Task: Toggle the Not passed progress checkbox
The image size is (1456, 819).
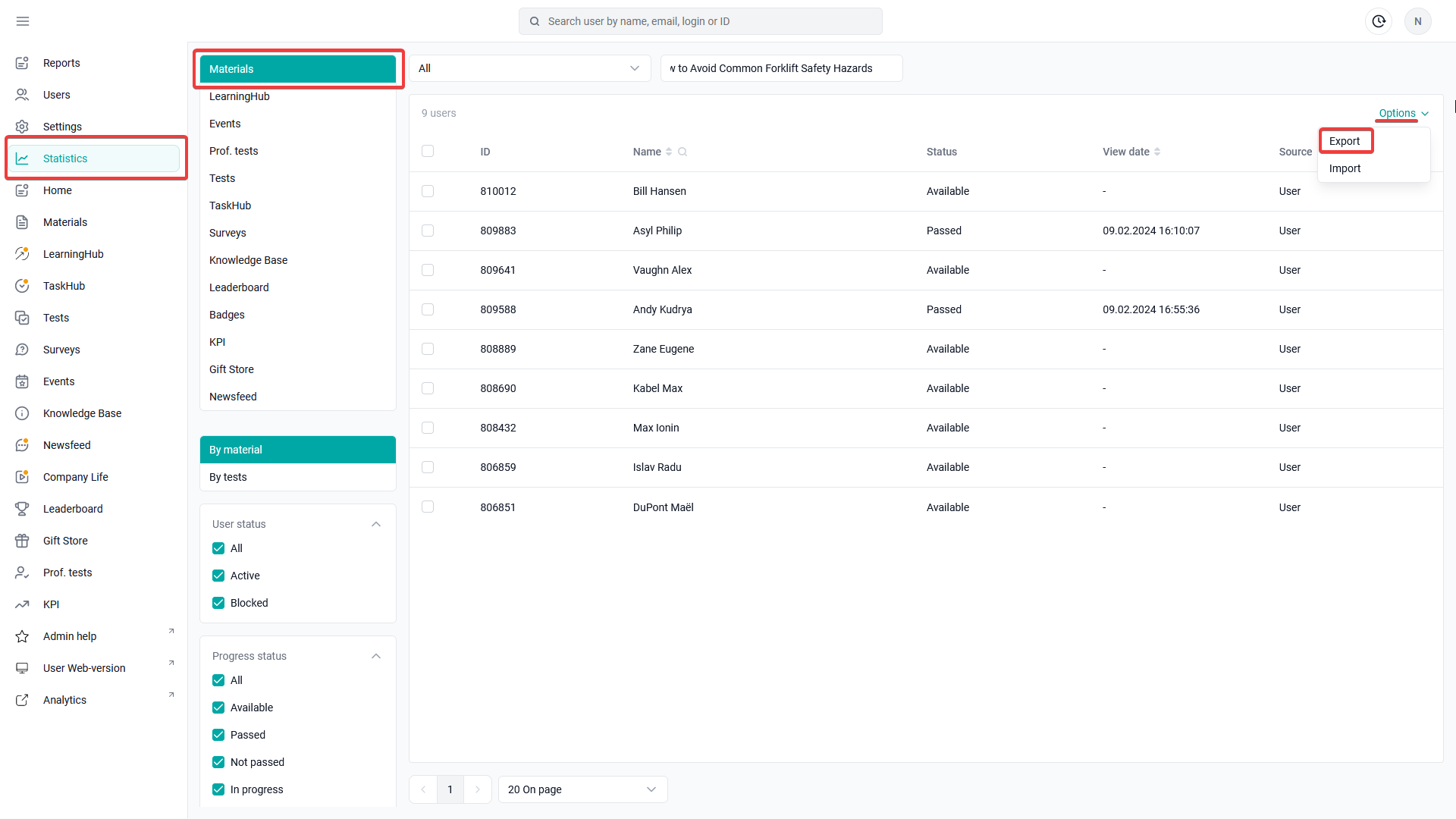Action: pos(218,762)
